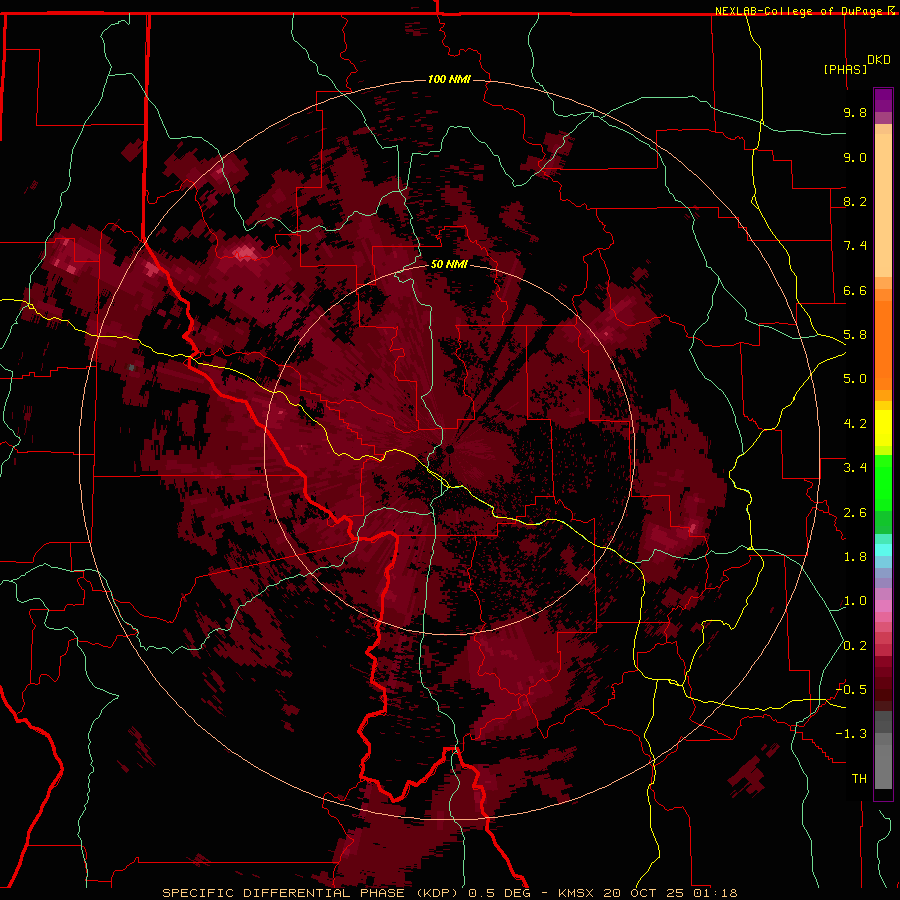Click the Specific Differential Phase KMSX caption

[449, 893]
